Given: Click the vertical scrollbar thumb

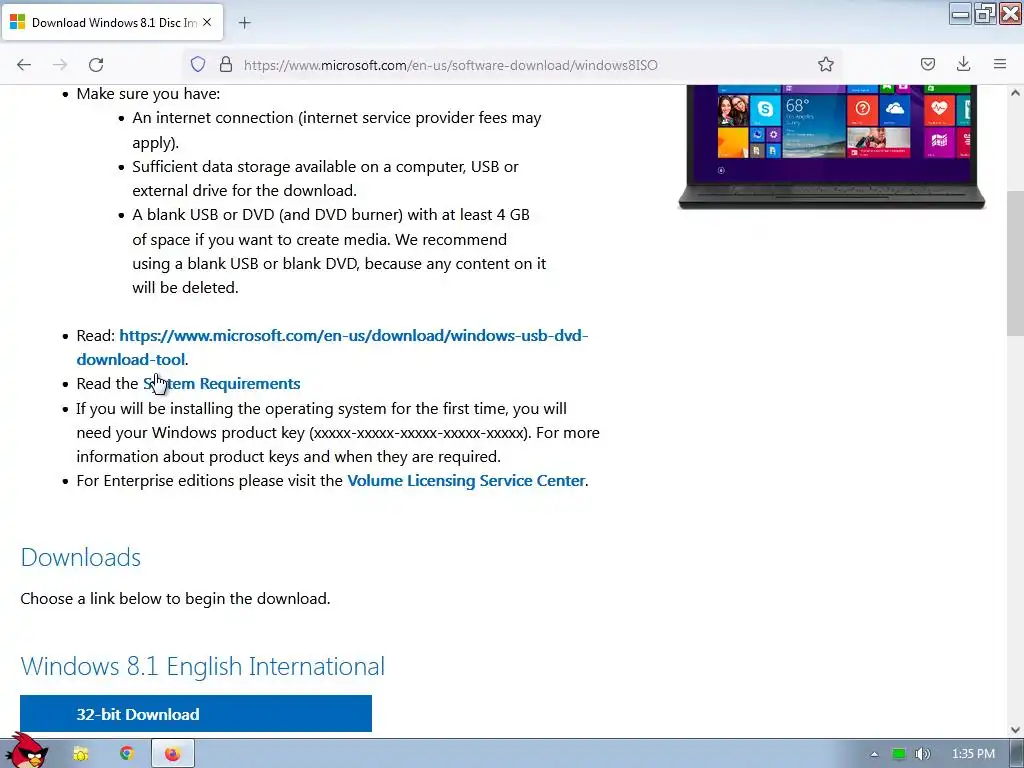Looking at the screenshot, I should [x=1015, y=264].
